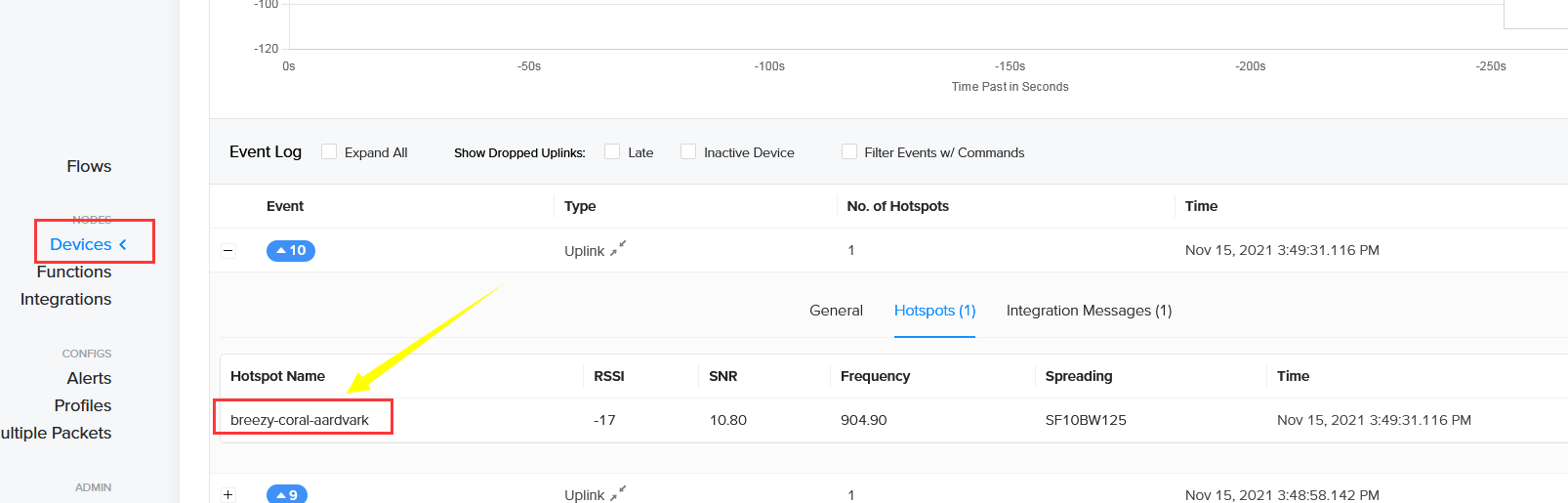
Task: Click the Uplink arrows icon in first row
Action: pyautogui.click(x=618, y=249)
